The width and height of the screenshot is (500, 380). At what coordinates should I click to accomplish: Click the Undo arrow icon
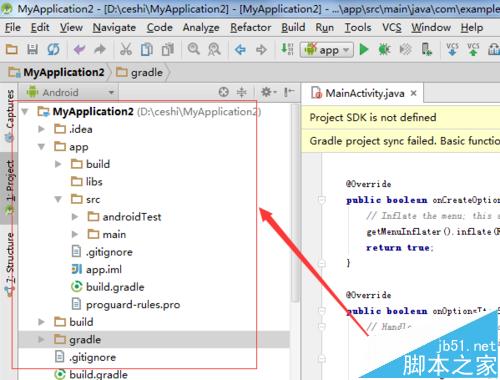tap(79, 50)
